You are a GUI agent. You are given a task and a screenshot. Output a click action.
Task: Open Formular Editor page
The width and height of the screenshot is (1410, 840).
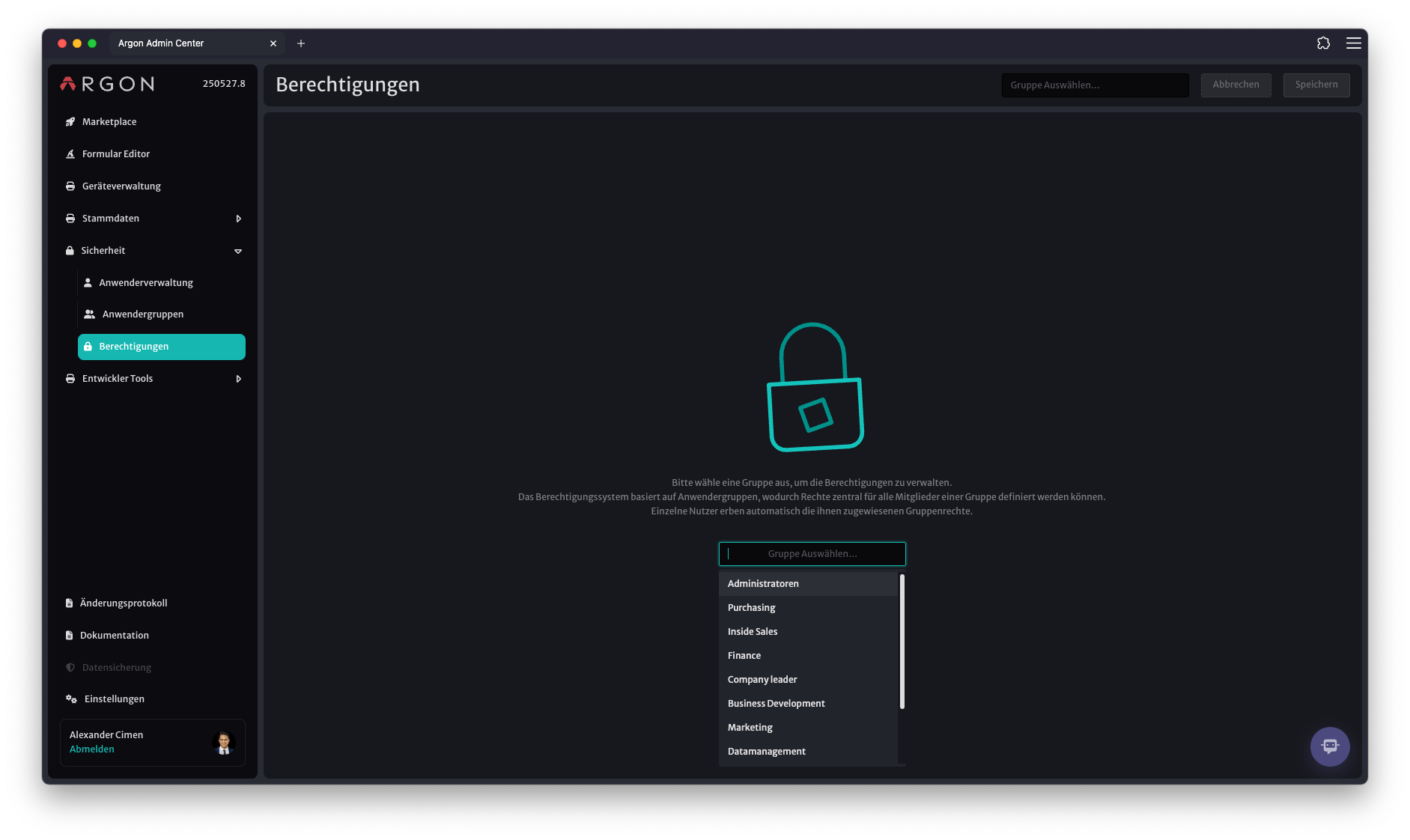tap(152, 154)
